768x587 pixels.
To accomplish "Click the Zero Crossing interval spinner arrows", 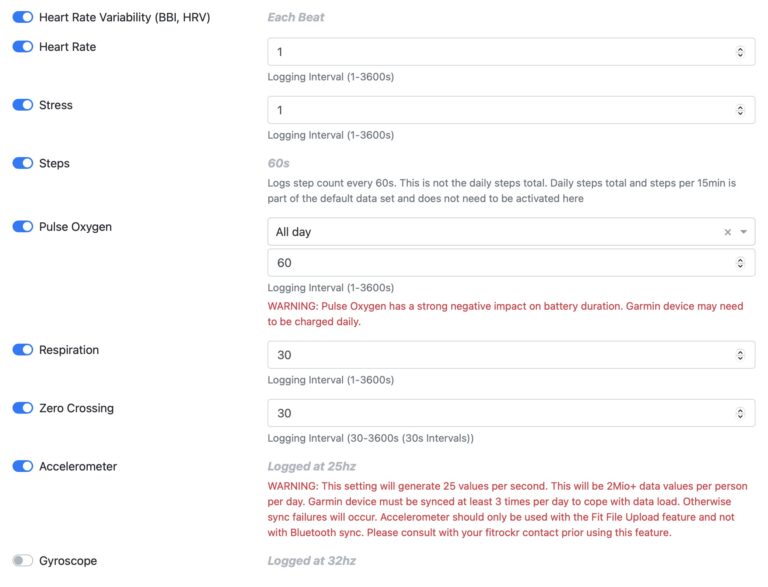I will coord(740,414).
